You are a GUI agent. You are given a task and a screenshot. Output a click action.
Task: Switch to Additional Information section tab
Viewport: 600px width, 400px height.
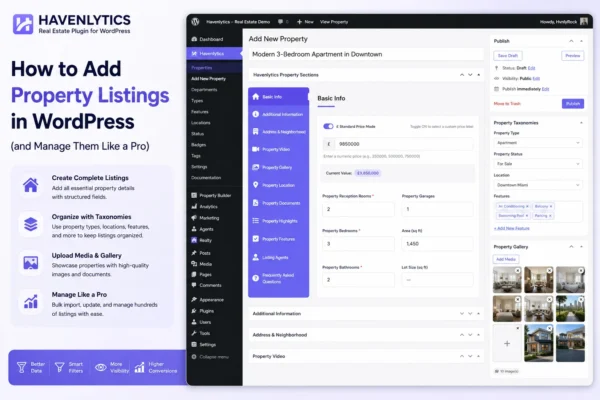279,114
